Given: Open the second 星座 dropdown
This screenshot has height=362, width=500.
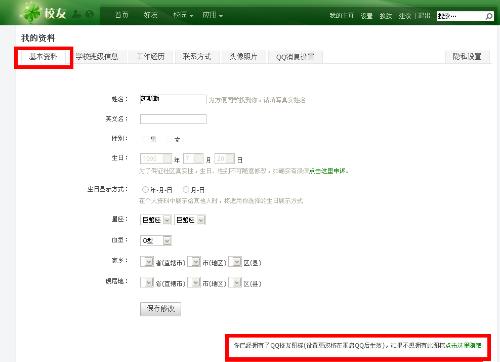Looking at the screenshot, I should tap(190, 220).
